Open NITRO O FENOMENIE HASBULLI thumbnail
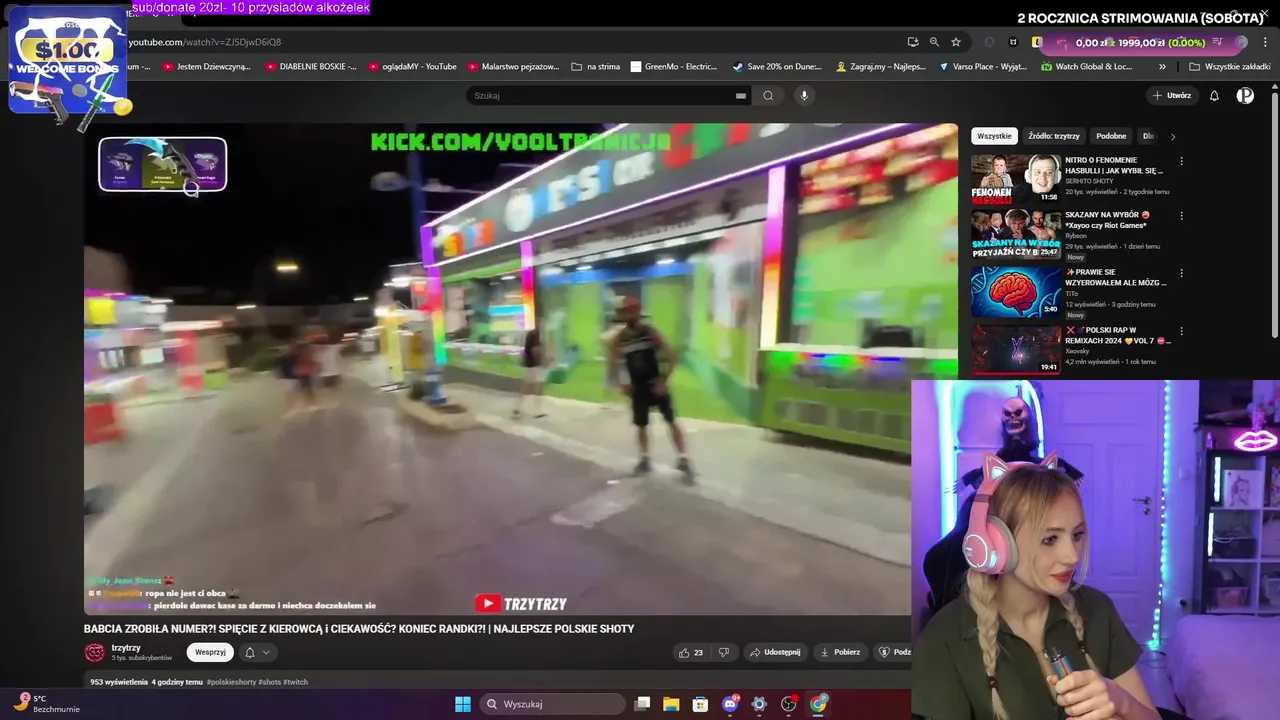The width and height of the screenshot is (1280, 720). click(x=1016, y=178)
